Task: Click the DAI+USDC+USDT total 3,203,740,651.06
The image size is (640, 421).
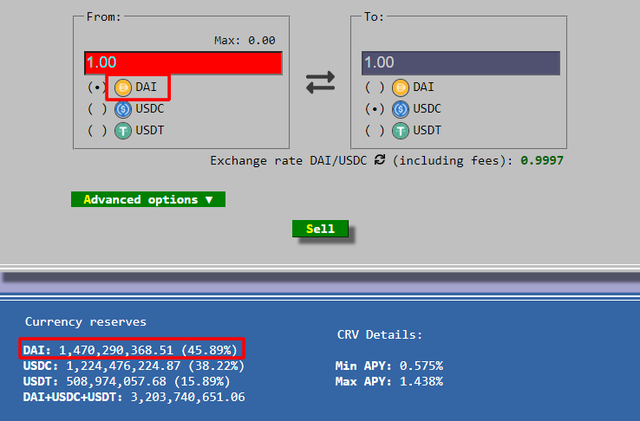Action: (x=134, y=397)
